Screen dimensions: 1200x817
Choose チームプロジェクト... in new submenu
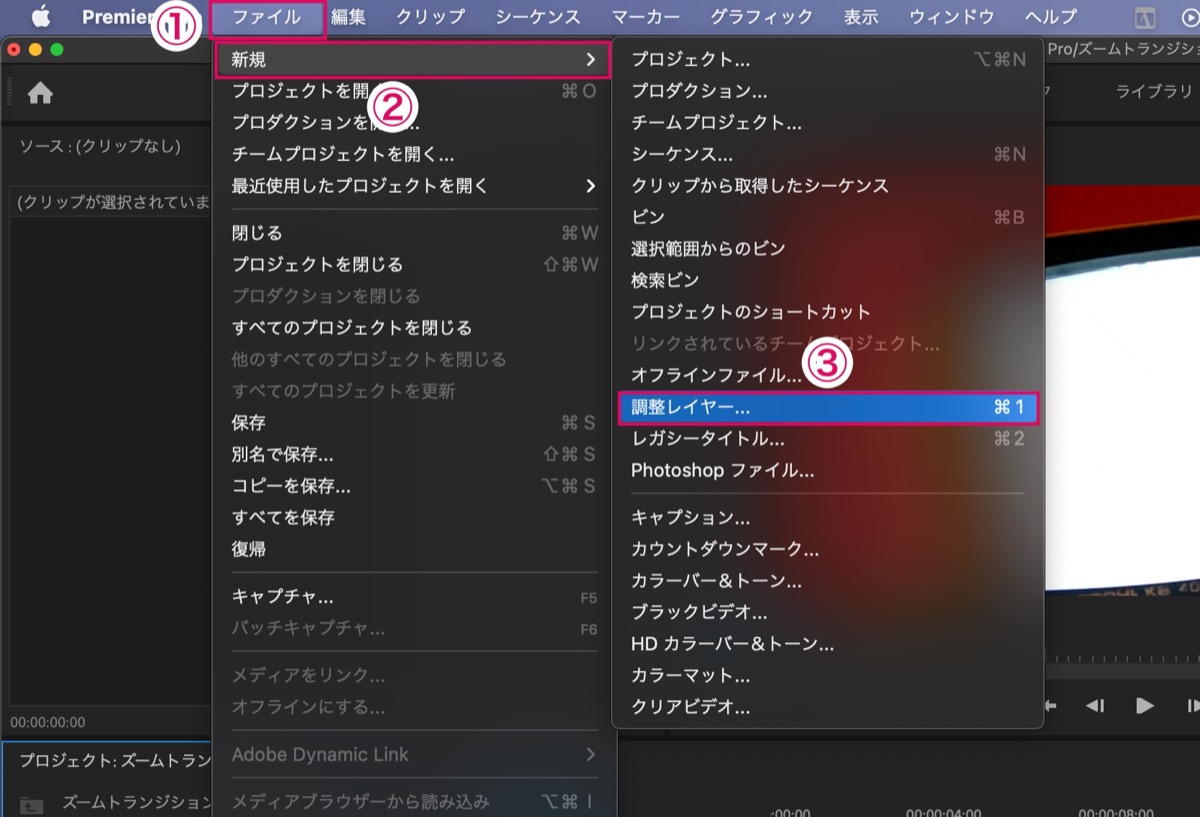(x=828, y=123)
